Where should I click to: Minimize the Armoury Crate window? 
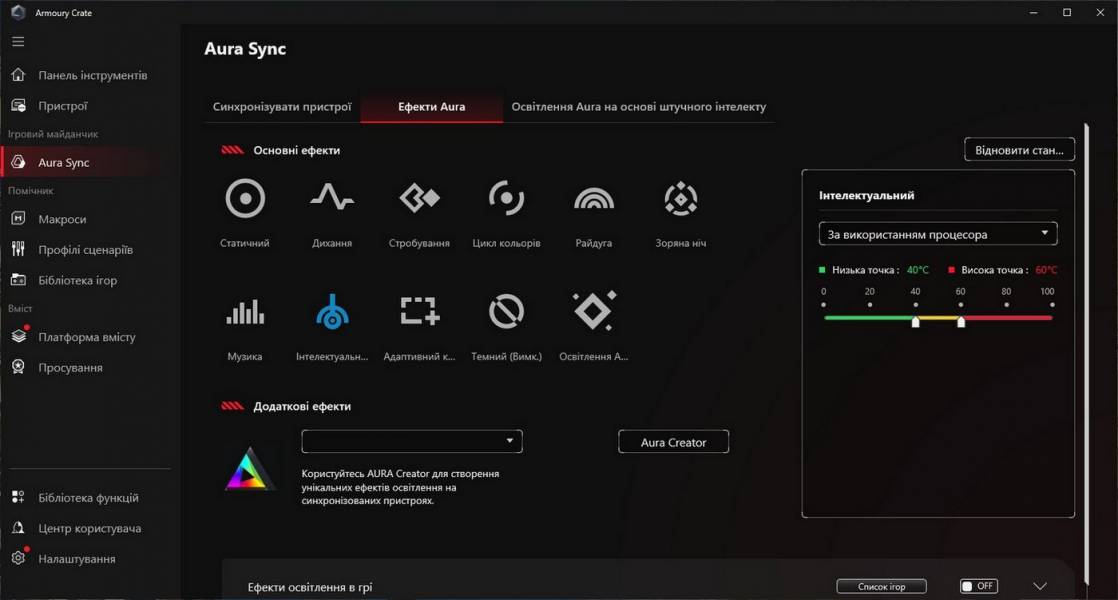click(1033, 12)
